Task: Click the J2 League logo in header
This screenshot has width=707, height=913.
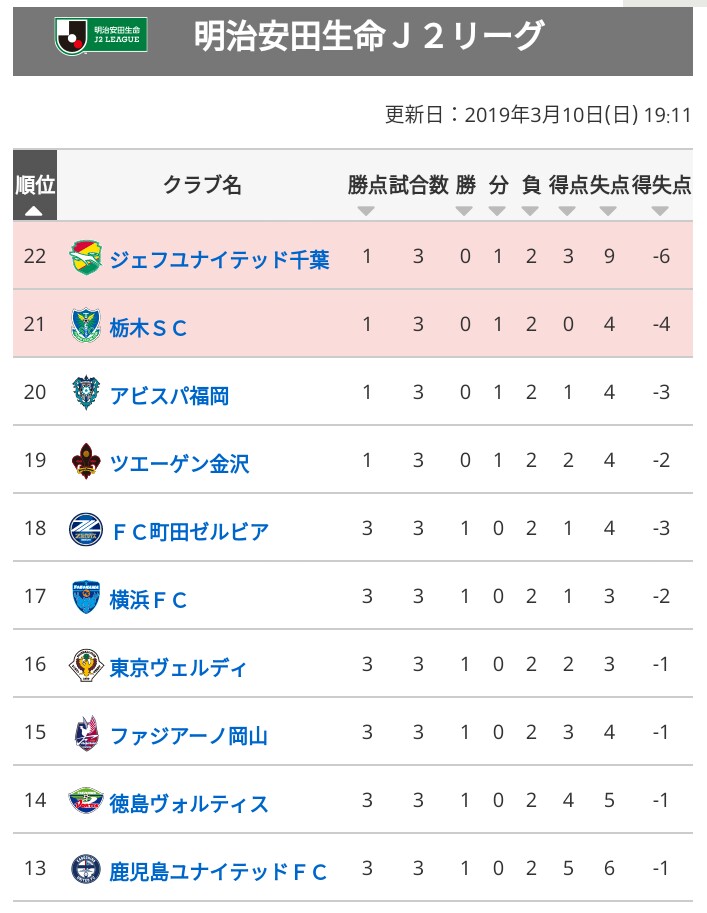Action: click(101, 37)
